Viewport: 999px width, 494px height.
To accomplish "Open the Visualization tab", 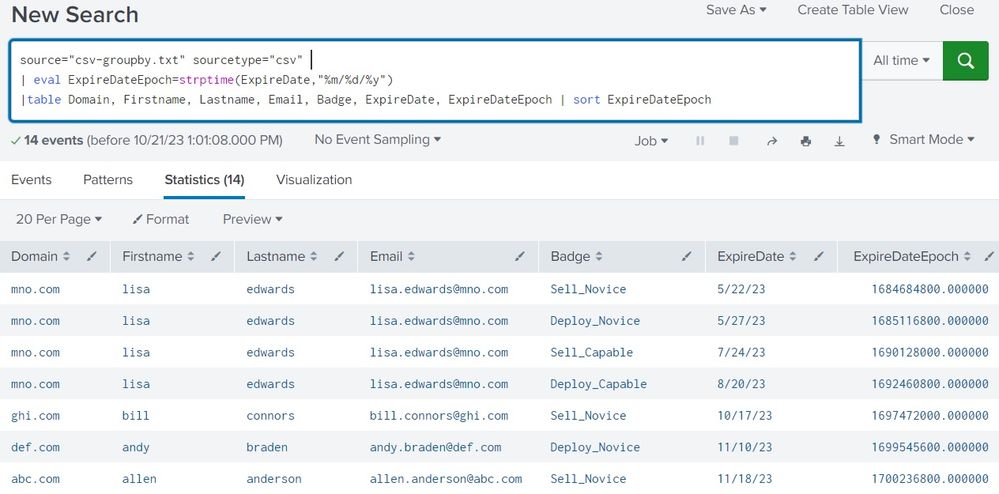I will click(x=314, y=180).
